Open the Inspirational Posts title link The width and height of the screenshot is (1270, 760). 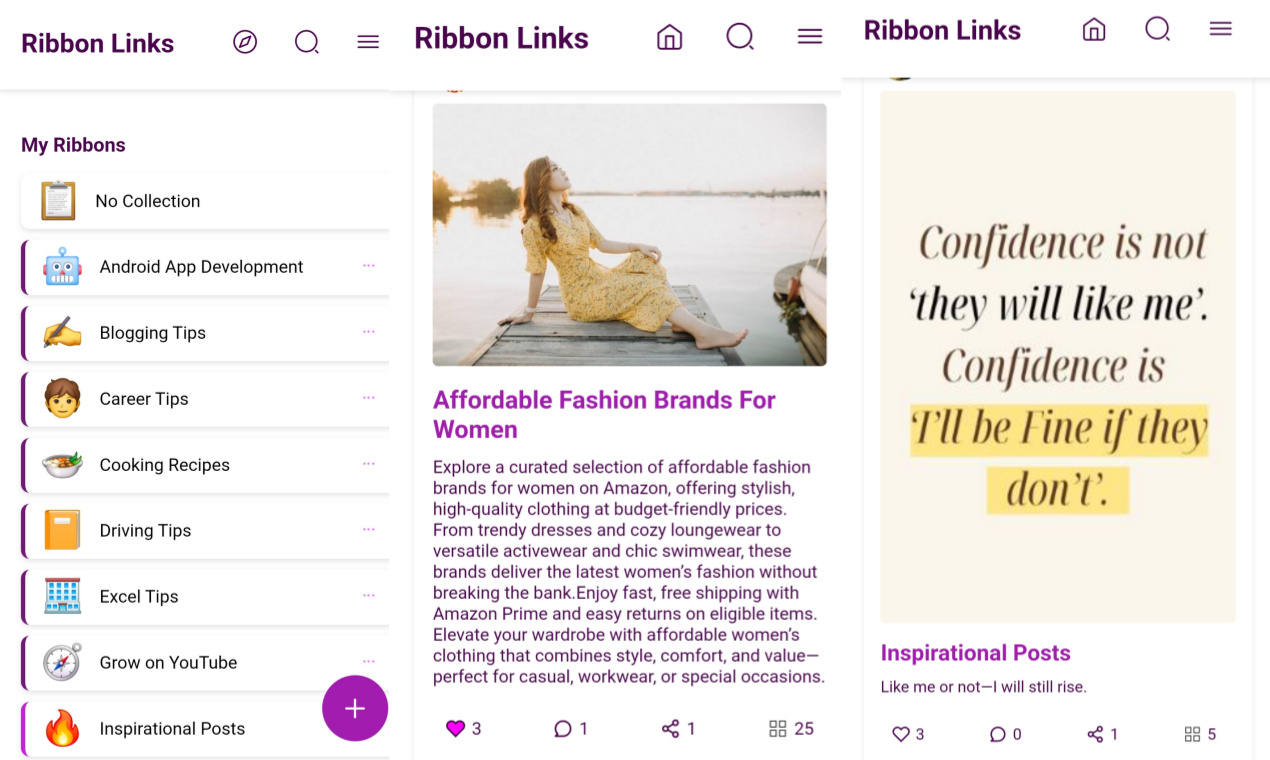point(975,653)
